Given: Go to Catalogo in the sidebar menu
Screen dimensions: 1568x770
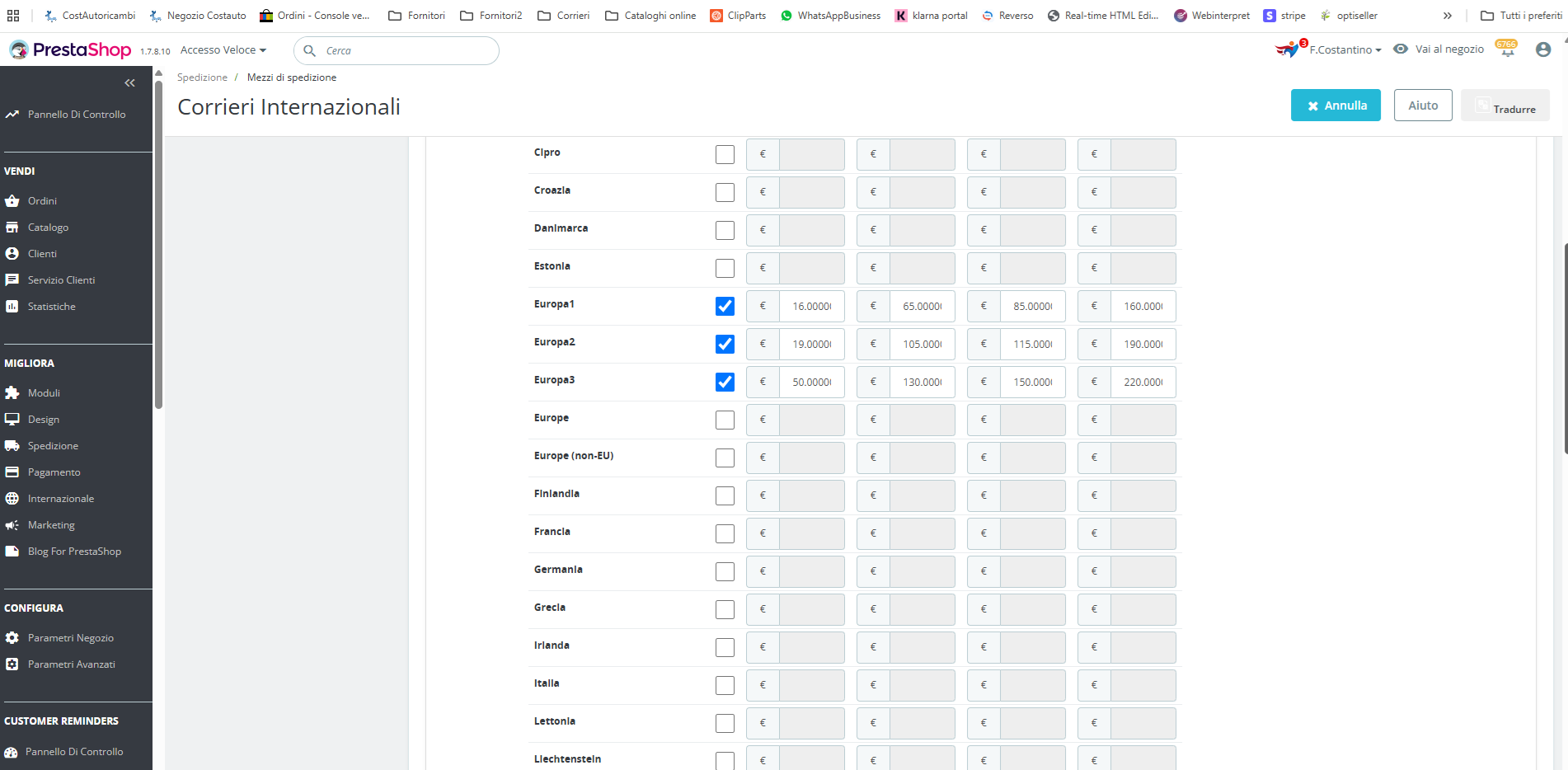Looking at the screenshot, I should pos(48,228).
